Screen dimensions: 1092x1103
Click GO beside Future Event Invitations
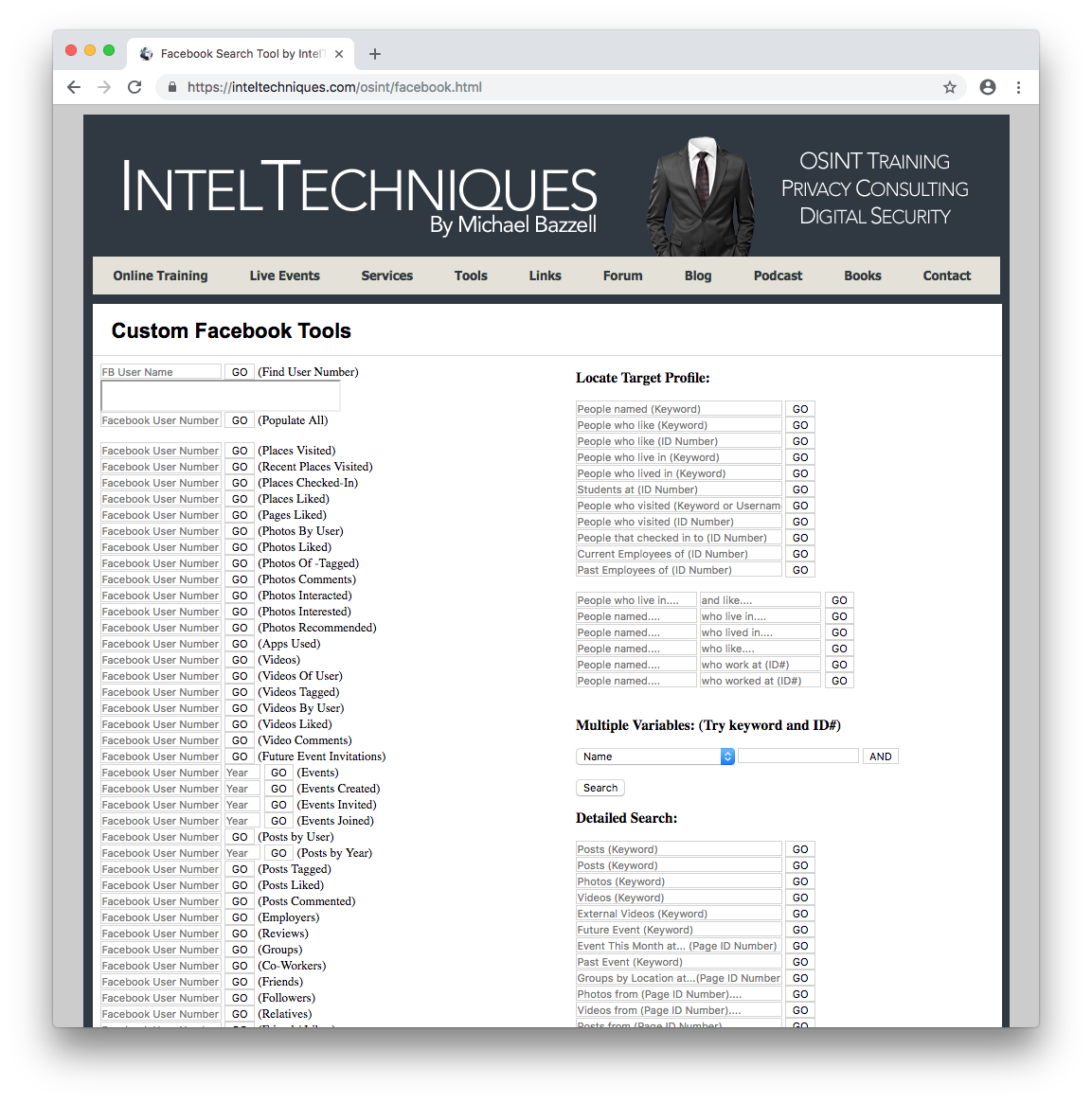pyautogui.click(x=240, y=756)
